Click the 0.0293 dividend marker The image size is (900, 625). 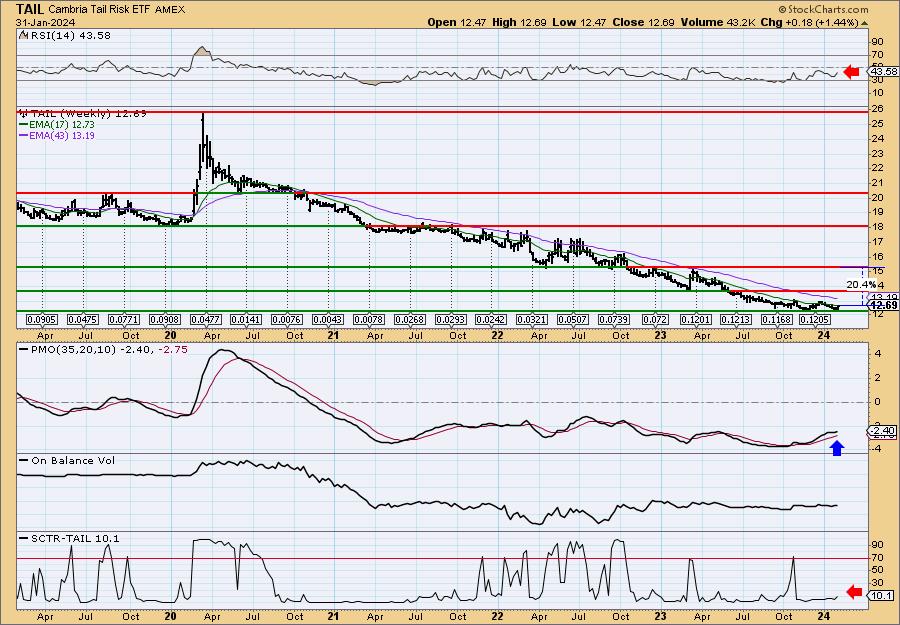(451, 319)
